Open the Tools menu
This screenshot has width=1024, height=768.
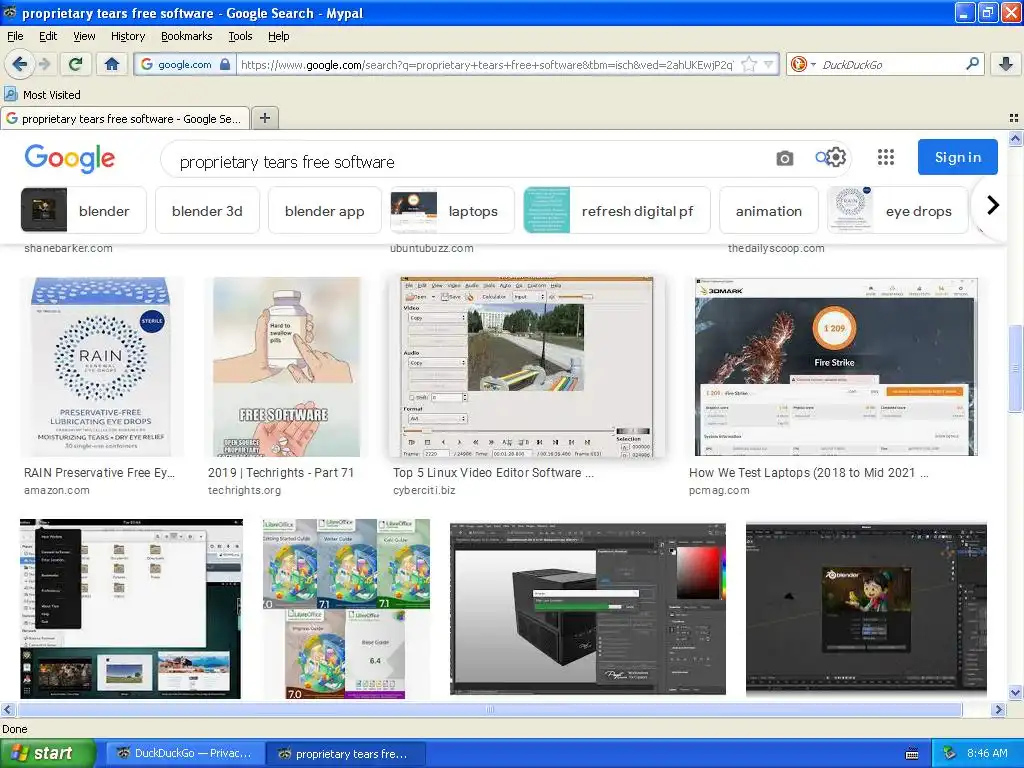point(240,36)
